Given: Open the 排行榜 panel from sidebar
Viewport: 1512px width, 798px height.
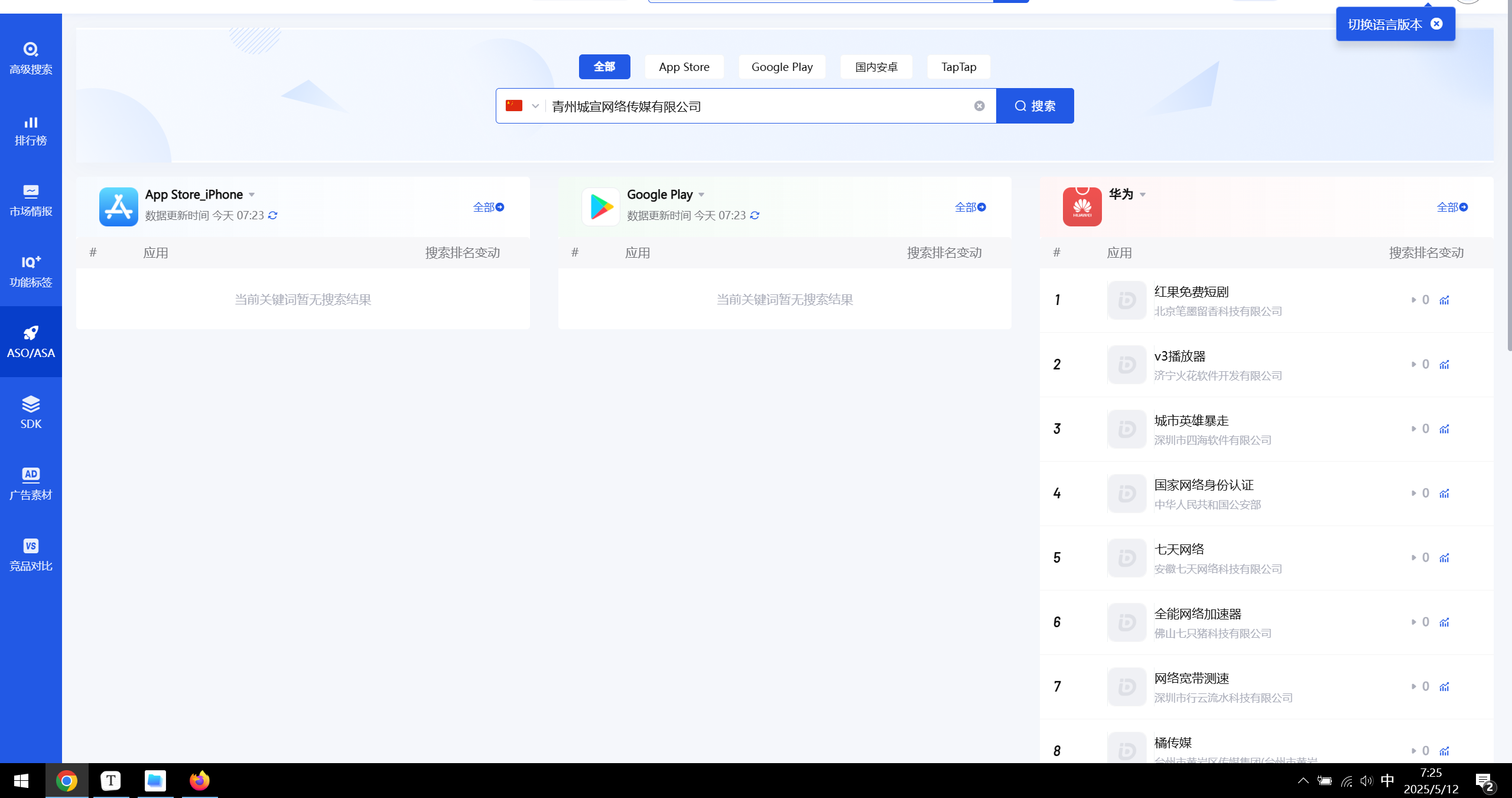Looking at the screenshot, I should click(30, 131).
